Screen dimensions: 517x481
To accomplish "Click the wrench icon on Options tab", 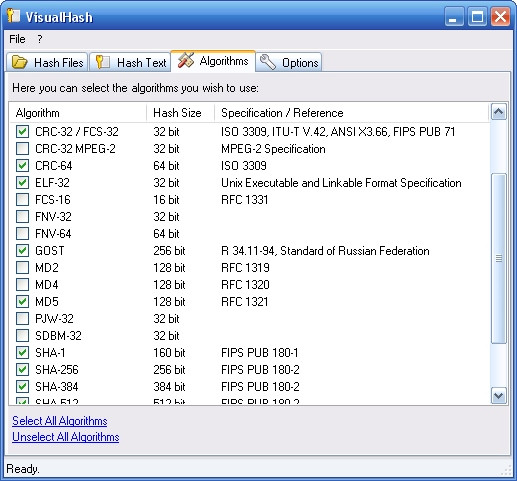I will click(x=268, y=62).
